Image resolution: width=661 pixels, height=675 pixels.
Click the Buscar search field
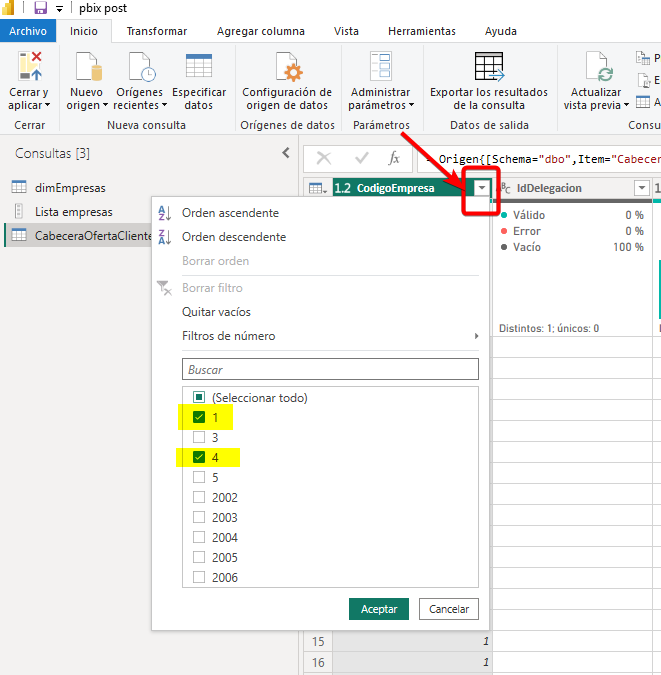click(330, 369)
